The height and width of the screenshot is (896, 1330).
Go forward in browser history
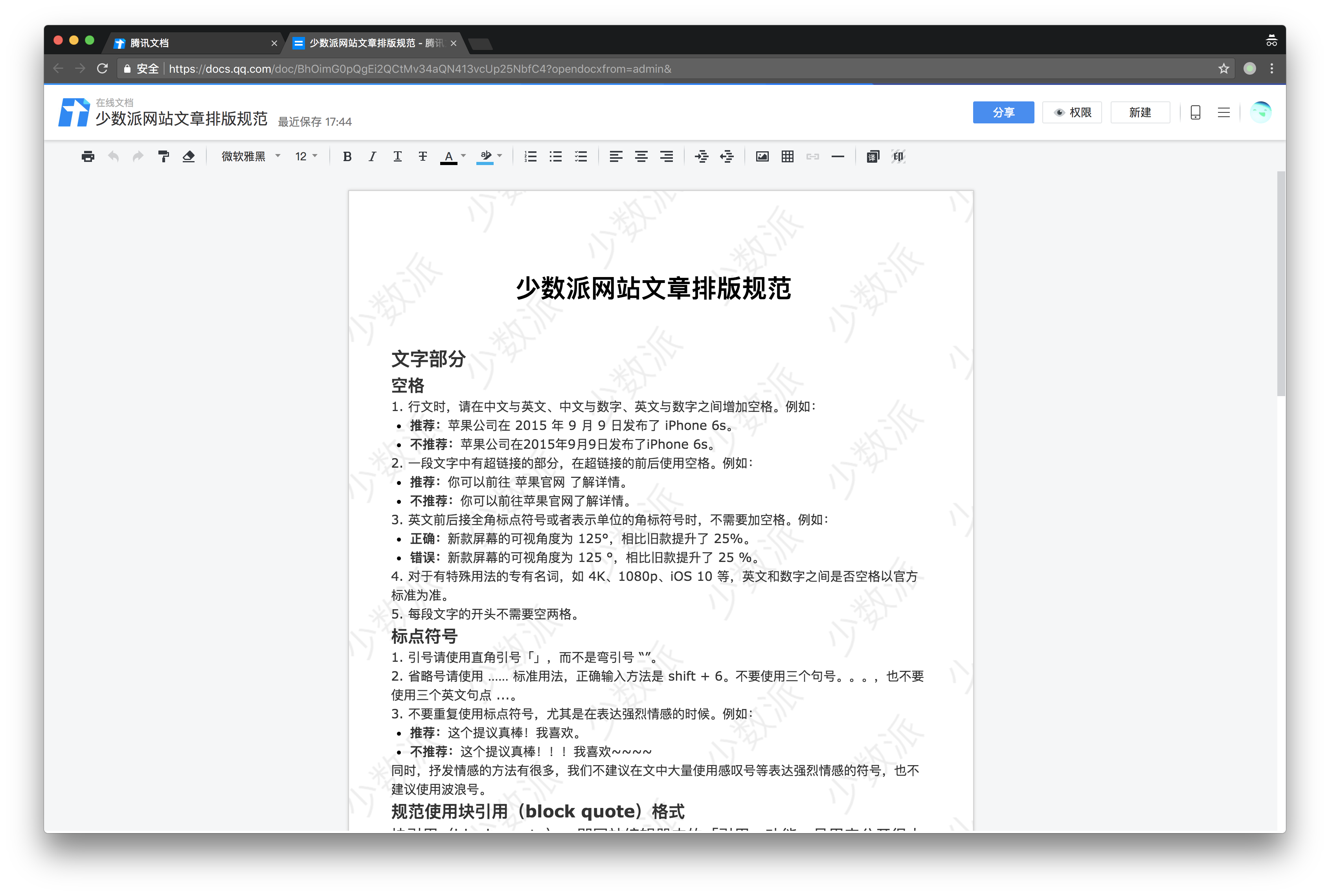[80, 68]
